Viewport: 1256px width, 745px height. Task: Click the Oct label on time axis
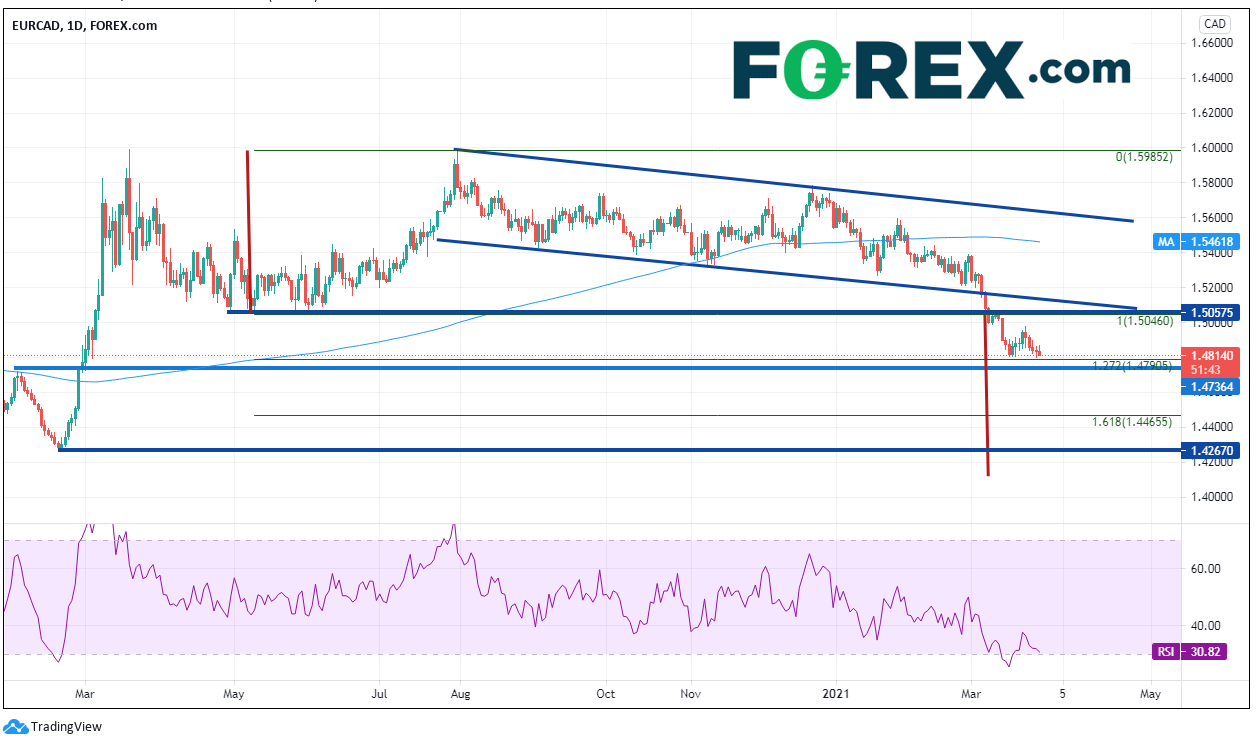pos(605,692)
